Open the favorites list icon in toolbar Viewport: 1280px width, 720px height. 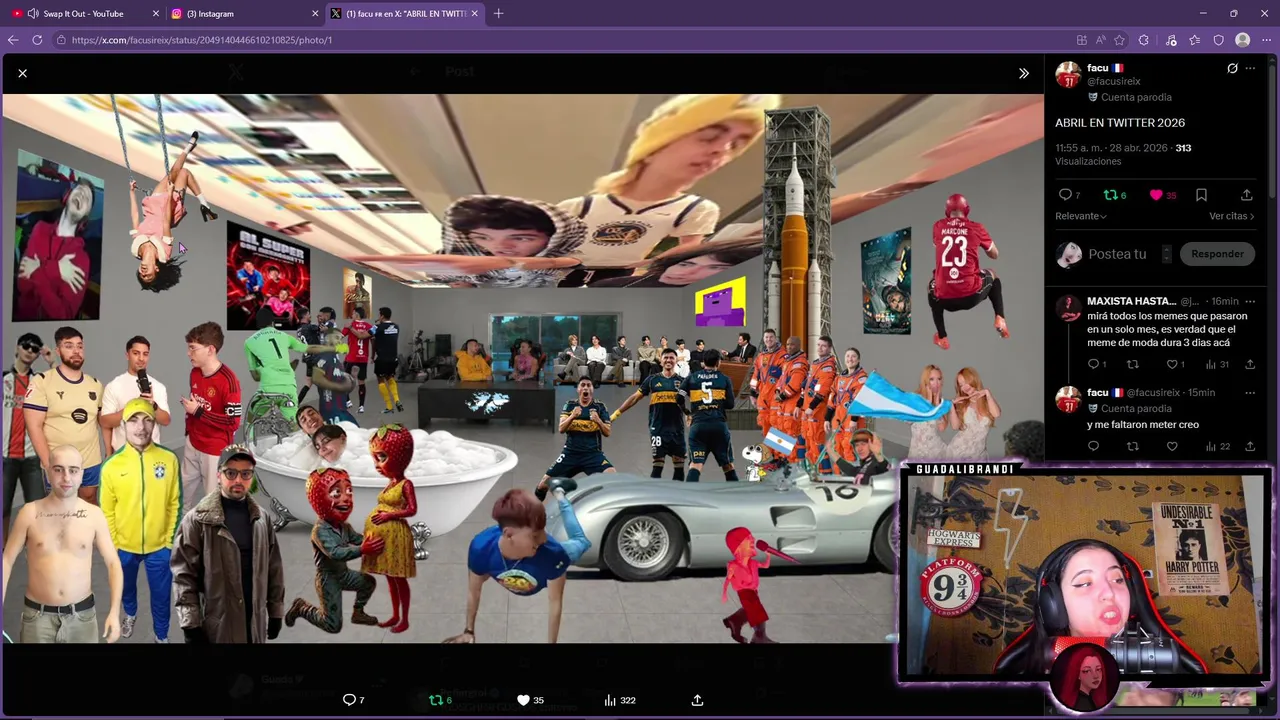1195,40
